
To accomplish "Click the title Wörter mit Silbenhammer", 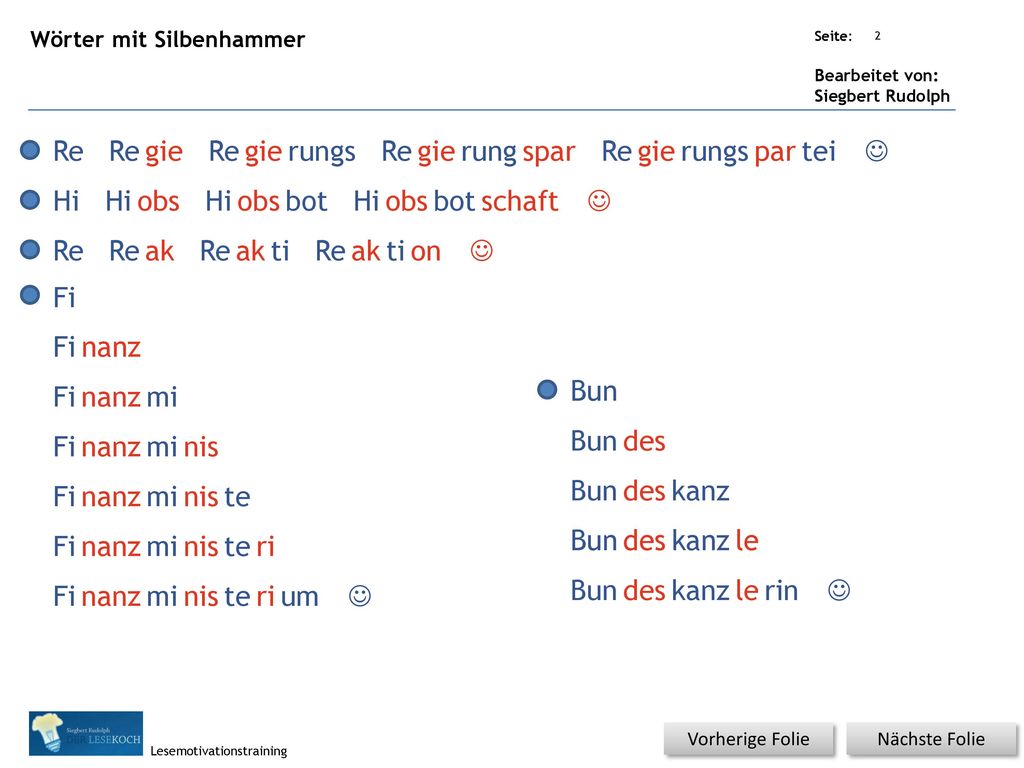I will coord(168,40).
